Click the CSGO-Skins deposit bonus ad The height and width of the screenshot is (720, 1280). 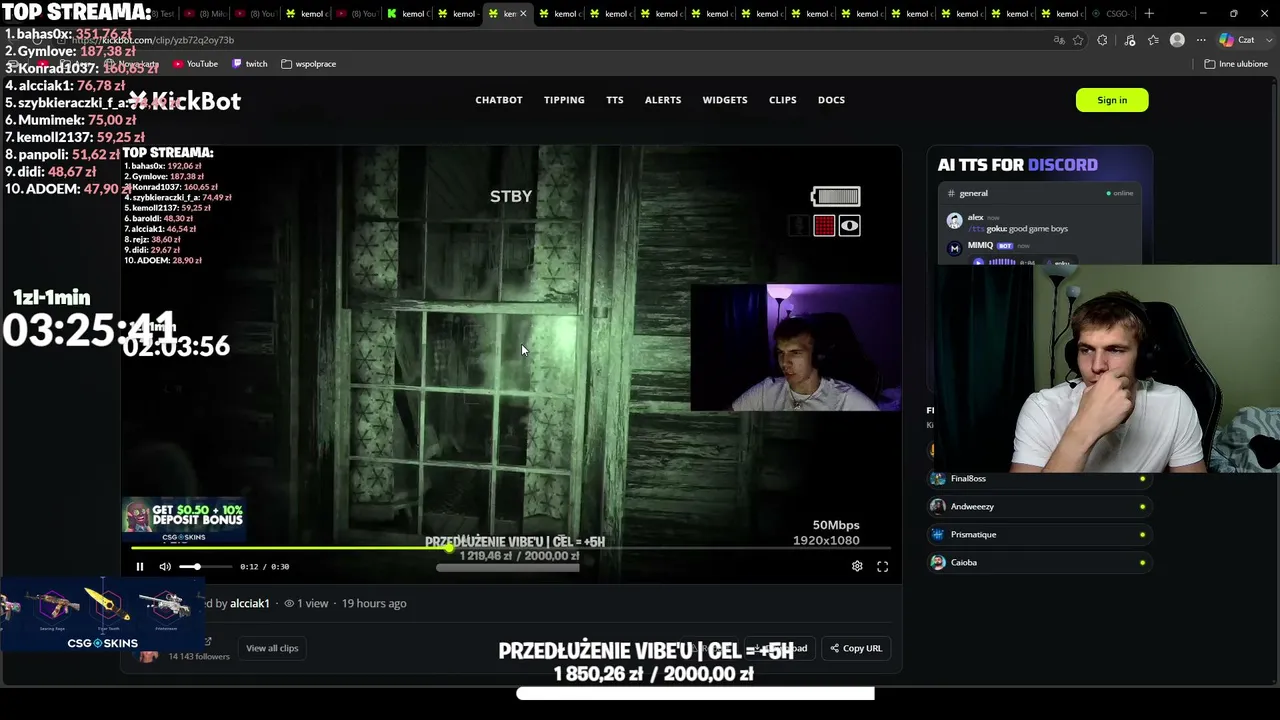coord(183,521)
